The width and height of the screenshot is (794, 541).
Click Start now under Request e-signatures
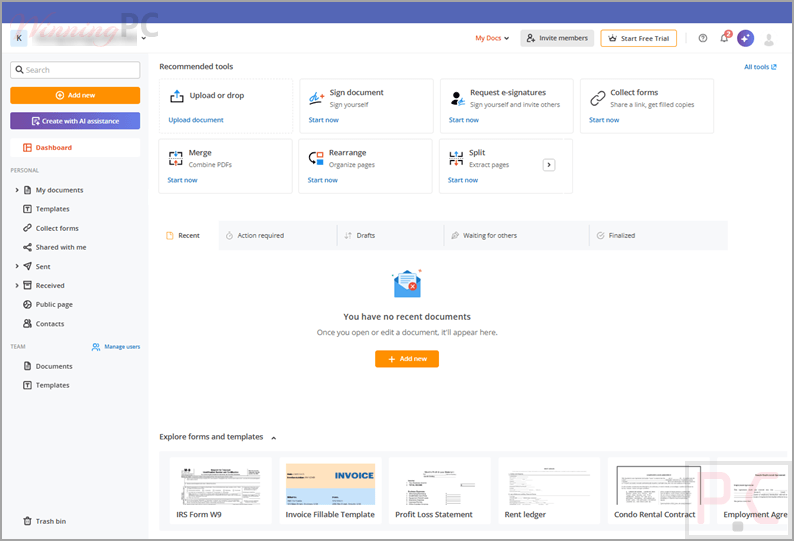[x=463, y=120]
